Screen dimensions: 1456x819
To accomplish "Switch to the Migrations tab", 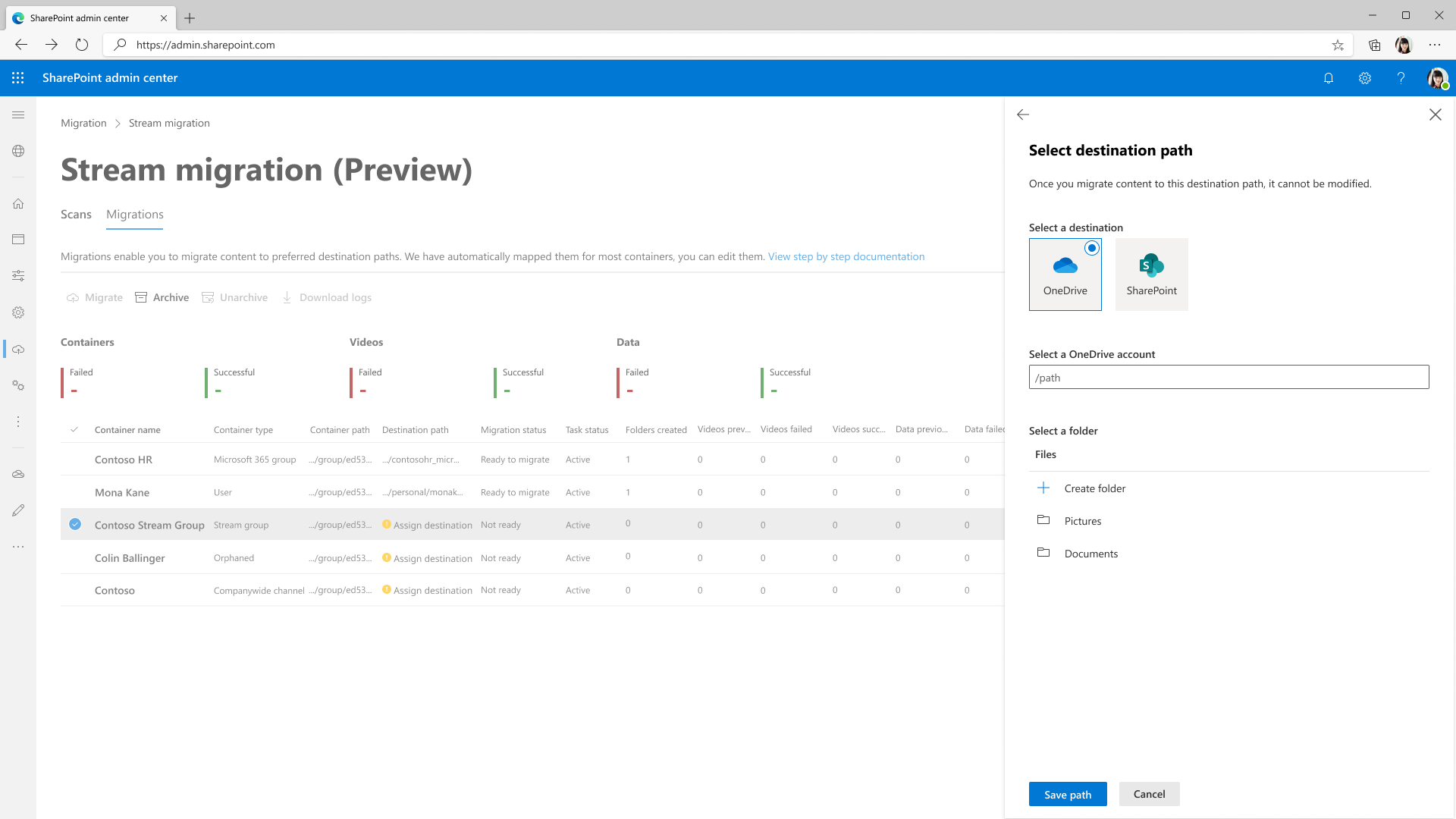I will tap(135, 214).
